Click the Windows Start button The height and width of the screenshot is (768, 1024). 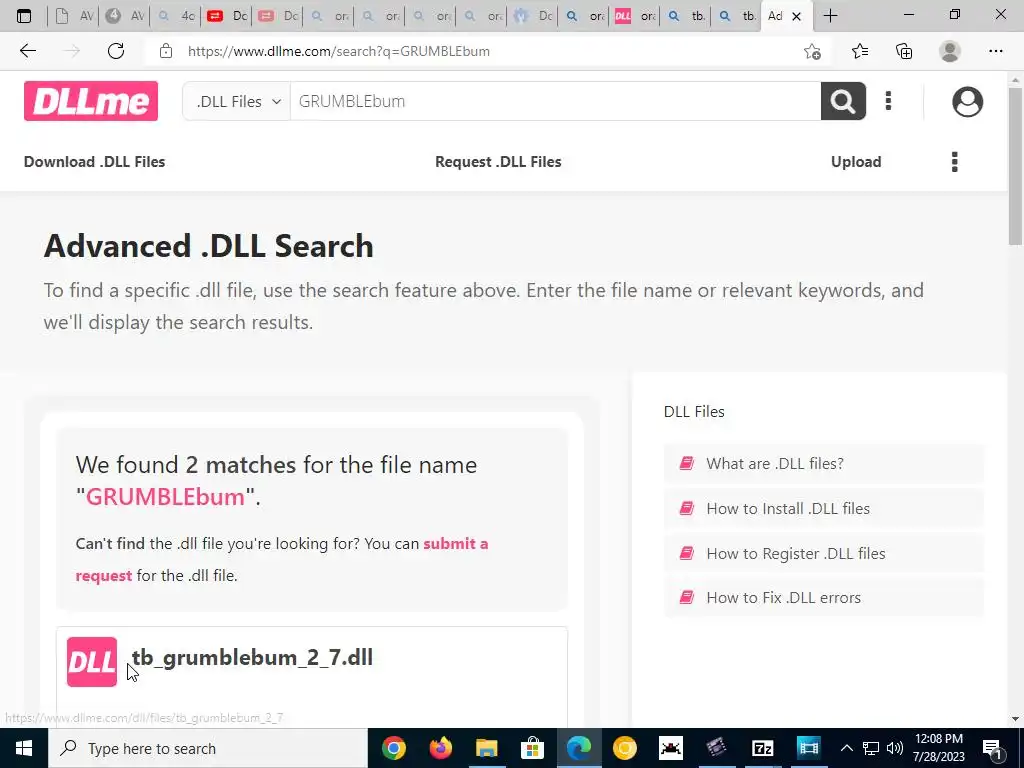pyautogui.click(x=24, y=748)
